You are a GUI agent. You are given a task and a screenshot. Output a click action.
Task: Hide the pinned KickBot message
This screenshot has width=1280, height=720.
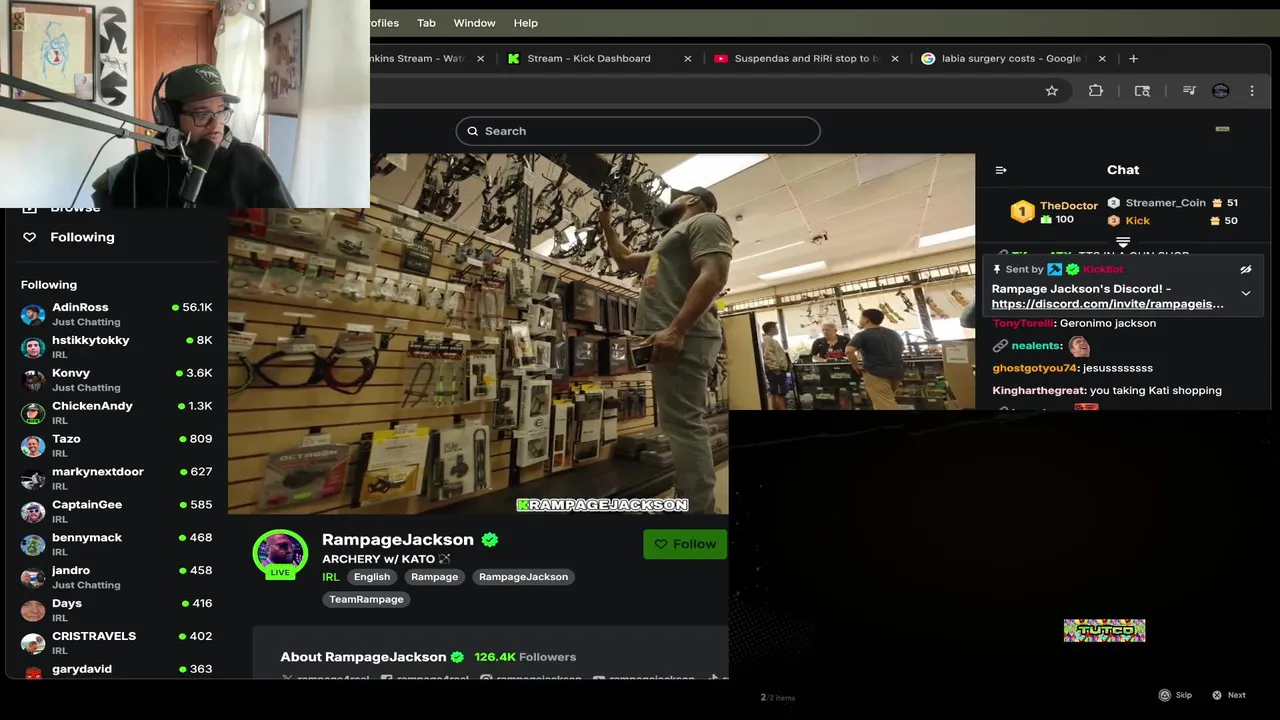tap(1246, 270)
